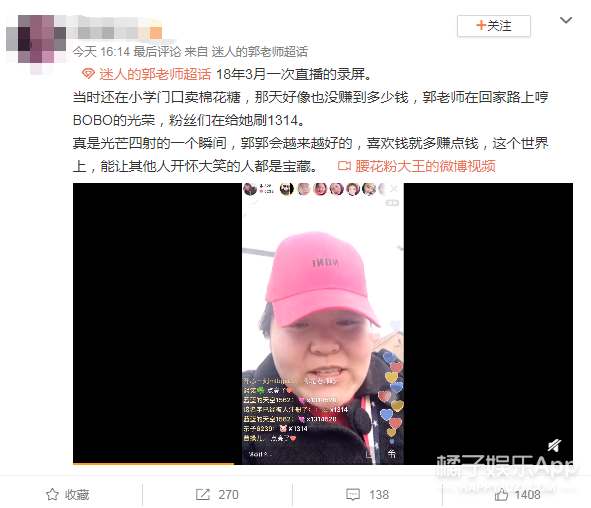Click the thumbs-up like icon
Screen dimensions: 591x508
501,494
